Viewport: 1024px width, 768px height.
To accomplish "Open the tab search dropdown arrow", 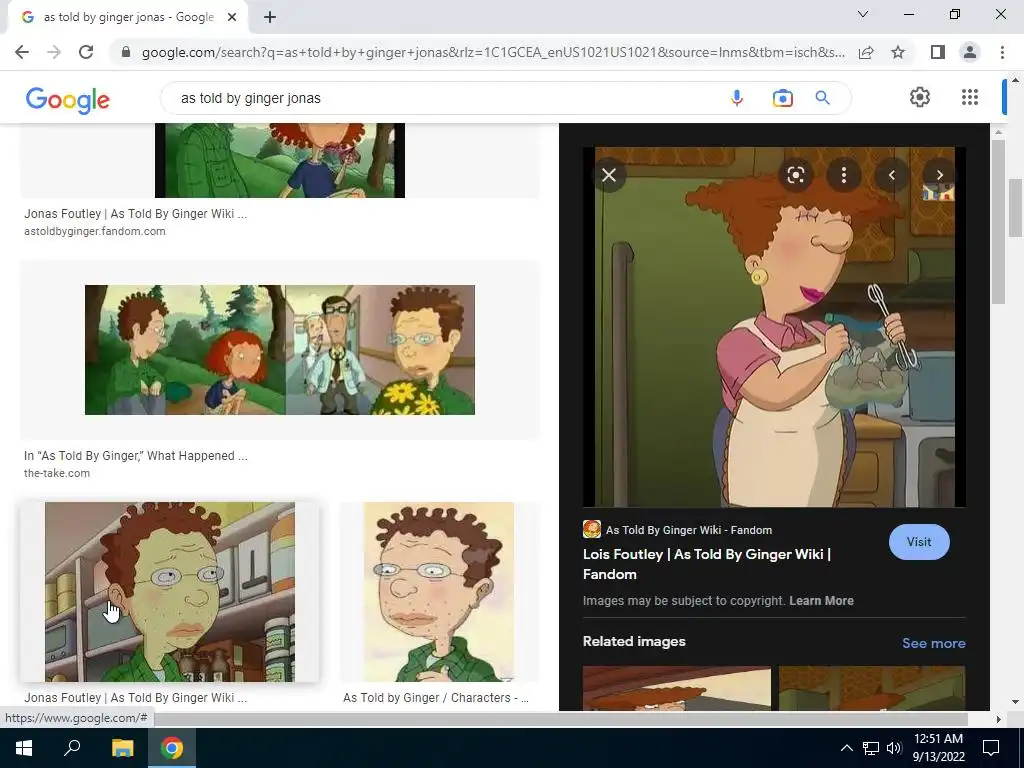I will [x=863, y=14].
